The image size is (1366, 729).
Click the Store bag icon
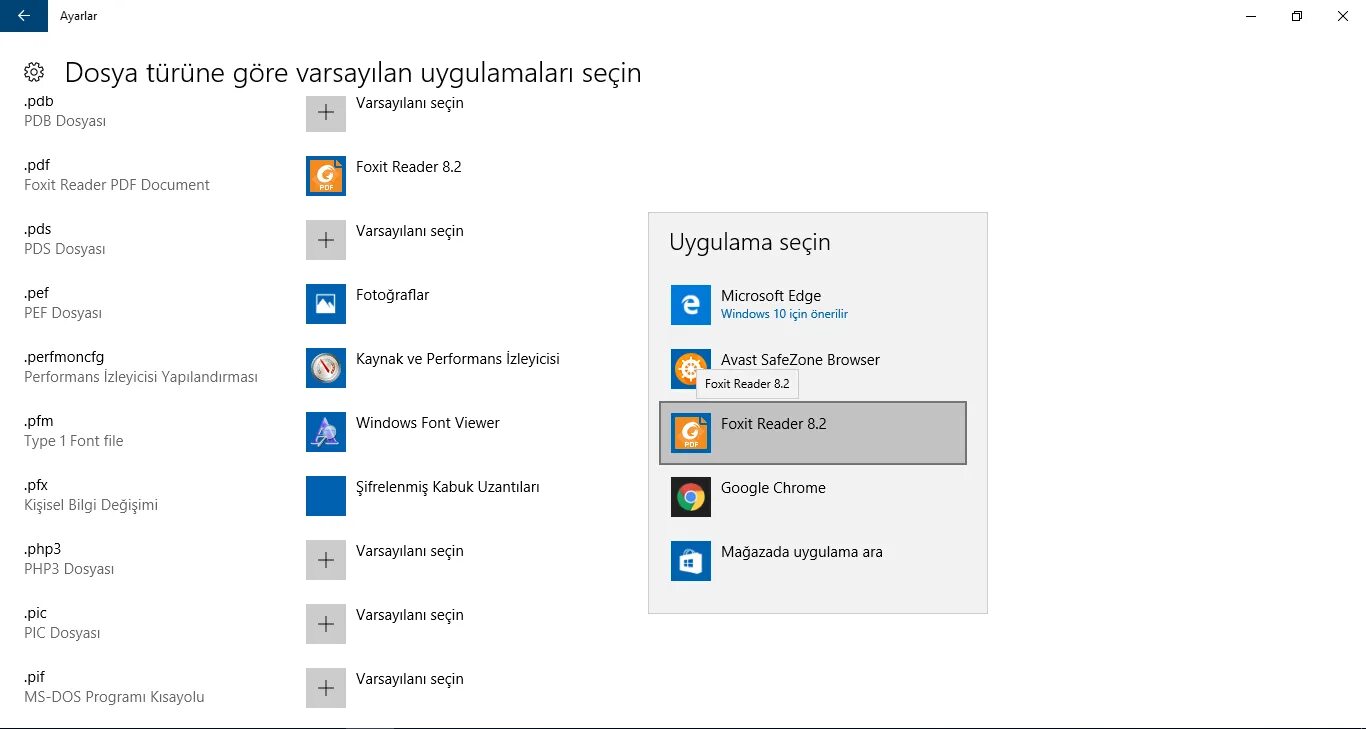[x=691, y=561]
